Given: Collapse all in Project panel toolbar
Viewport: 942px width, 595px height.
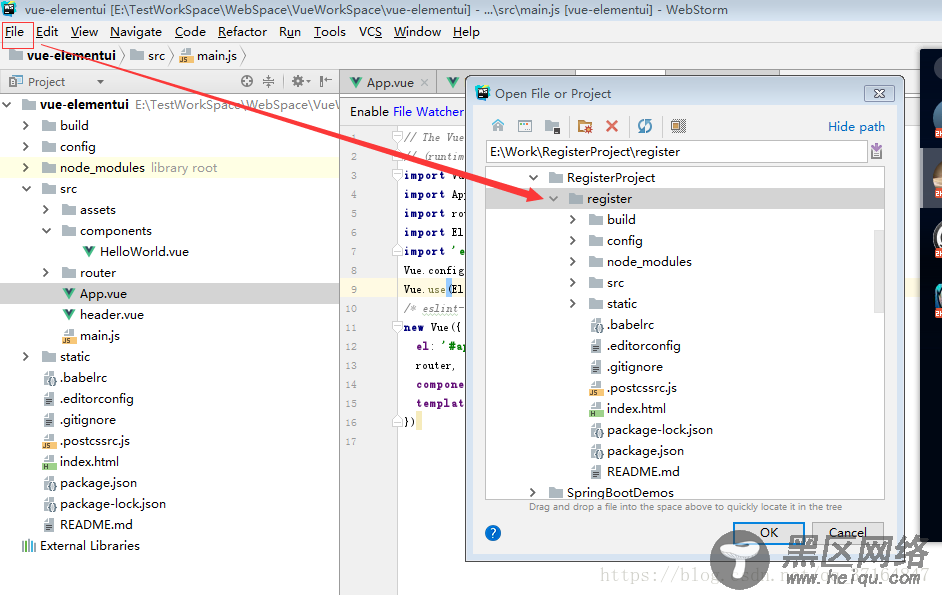Looking at the screenshot, I should click(269, 81).
